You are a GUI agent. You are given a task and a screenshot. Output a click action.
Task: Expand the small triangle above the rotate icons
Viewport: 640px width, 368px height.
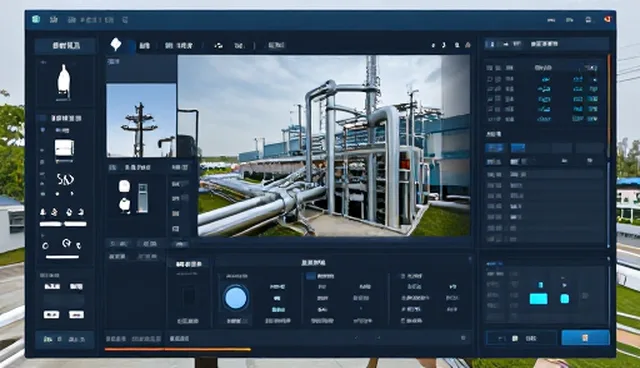click(42, 235)
